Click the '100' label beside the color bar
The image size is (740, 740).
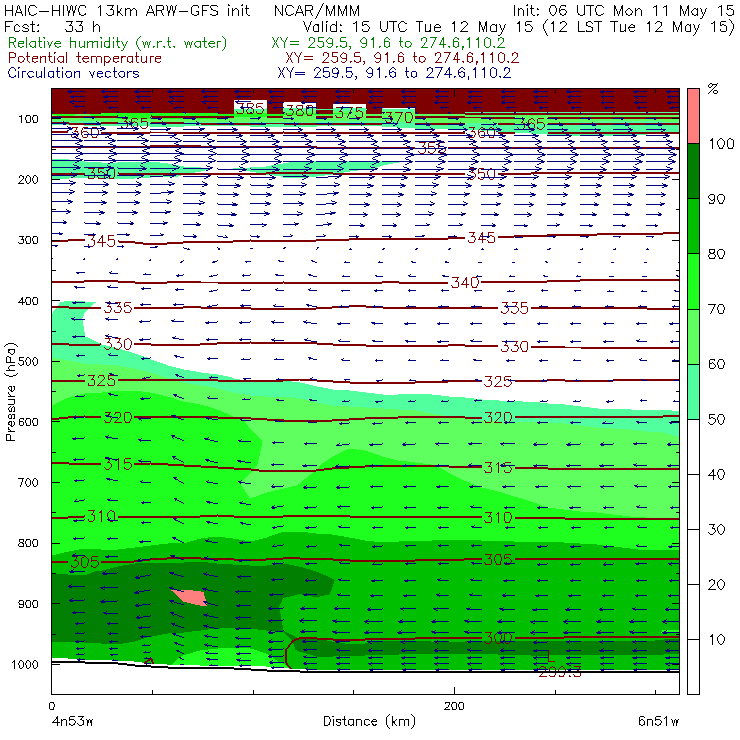click(x=721, y=143)
